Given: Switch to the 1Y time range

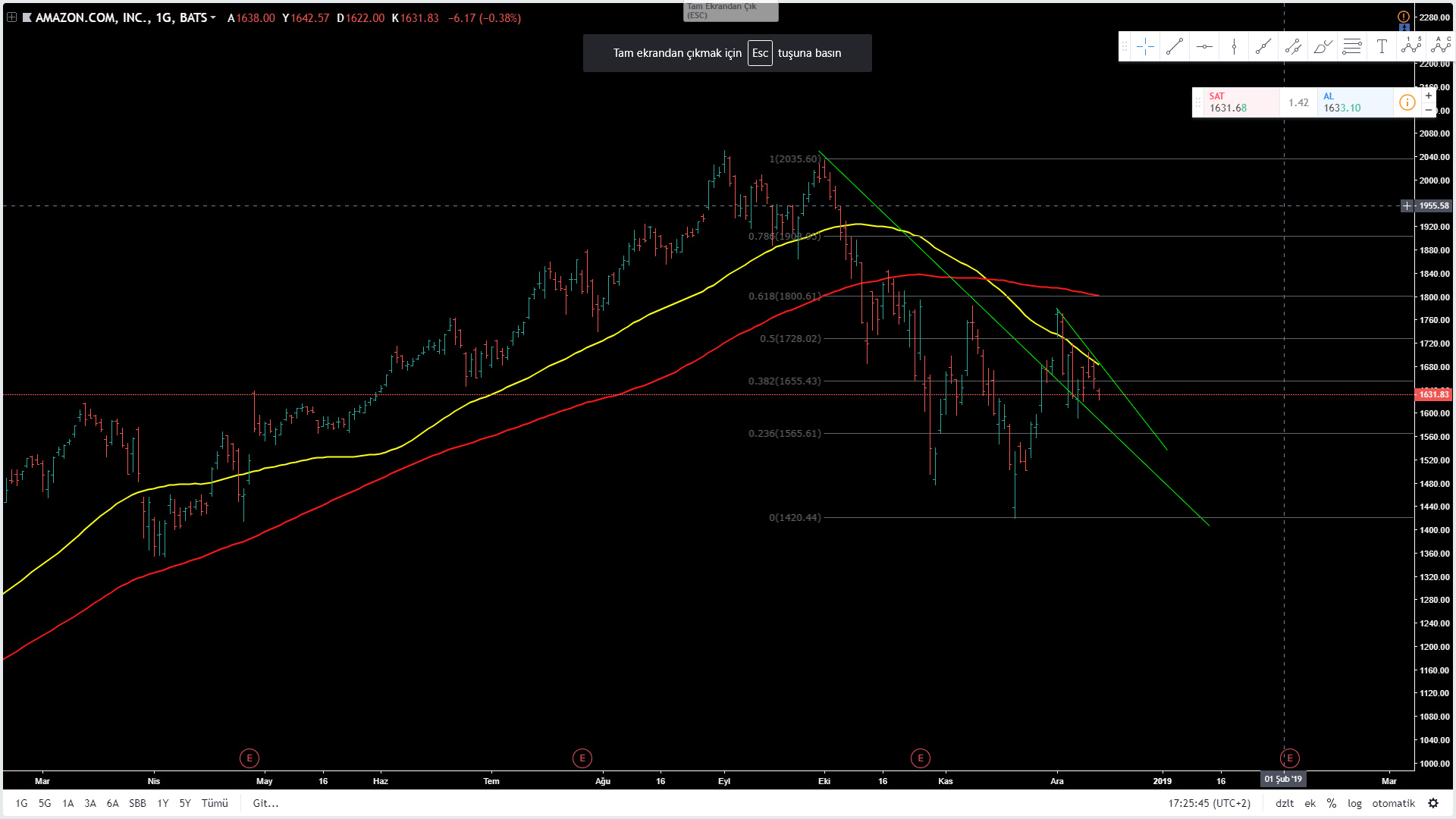Looking at the screenshot, I should pyautogui.click(x=162, y=803).
